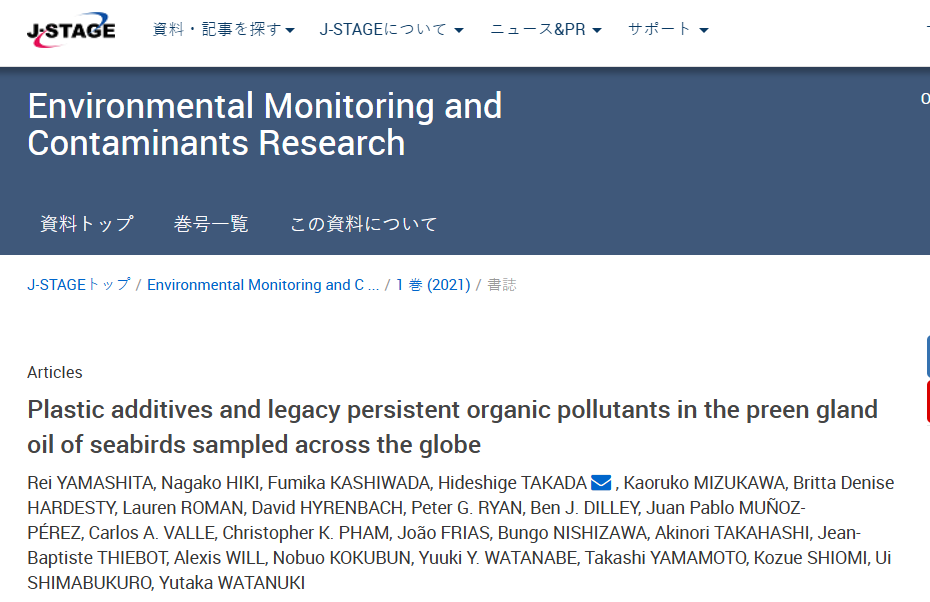
Task: Open the 巻号一覧 tab
Action: [211, 224]
